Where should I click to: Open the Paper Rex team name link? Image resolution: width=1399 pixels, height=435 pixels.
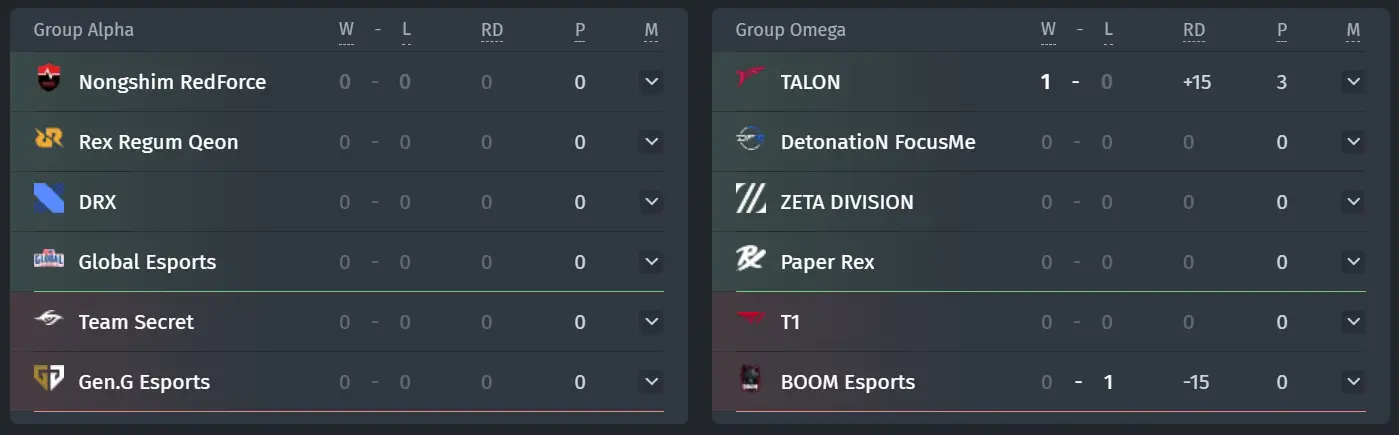(828, 262)
